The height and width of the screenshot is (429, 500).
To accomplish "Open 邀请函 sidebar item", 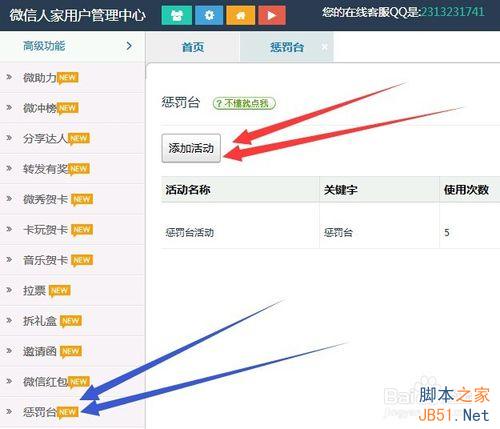I will pyautogui.click(x=72, y=351).
